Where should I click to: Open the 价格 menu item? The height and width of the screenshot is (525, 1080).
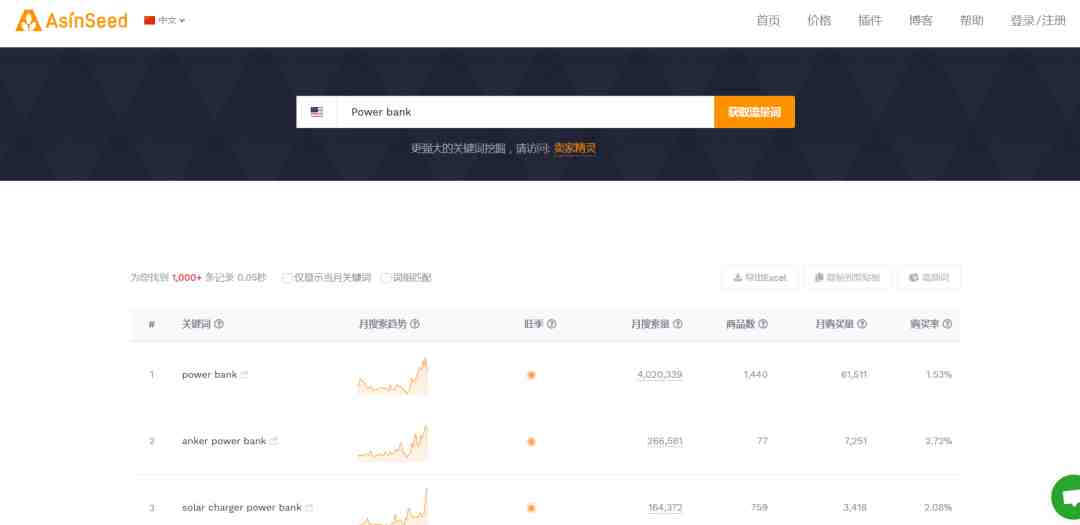(819, 21)
